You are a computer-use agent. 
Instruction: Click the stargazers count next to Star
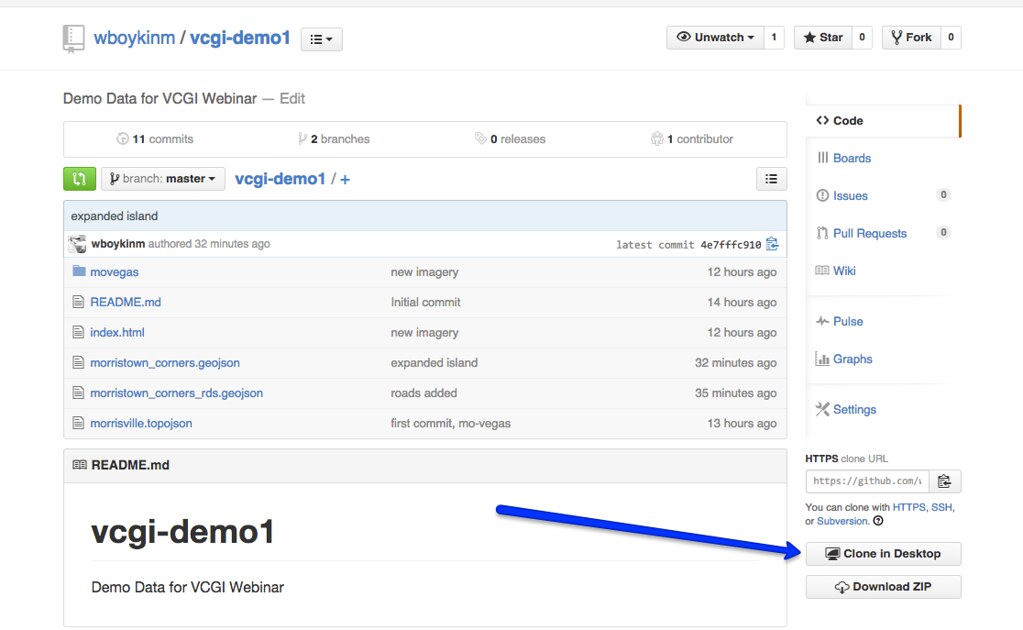(x=862, y=37)
